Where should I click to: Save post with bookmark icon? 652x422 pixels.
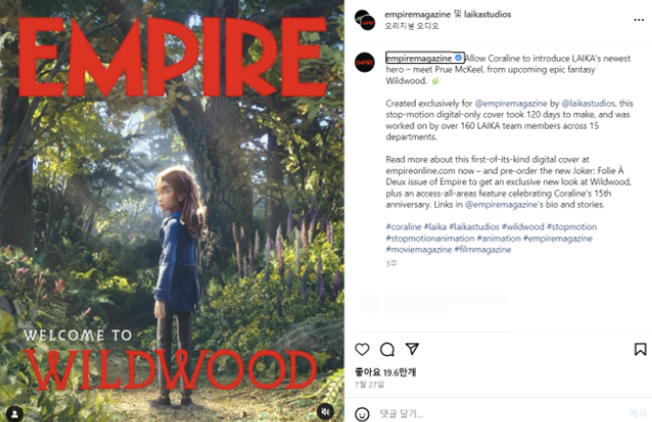click(x=640, y=349)
